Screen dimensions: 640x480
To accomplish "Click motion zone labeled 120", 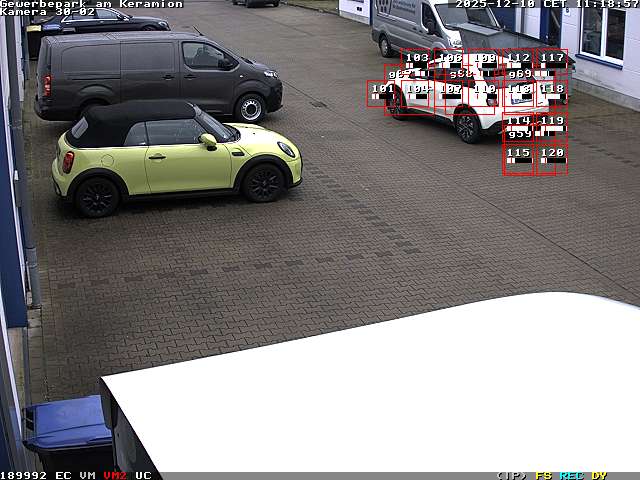I will 552,158.
